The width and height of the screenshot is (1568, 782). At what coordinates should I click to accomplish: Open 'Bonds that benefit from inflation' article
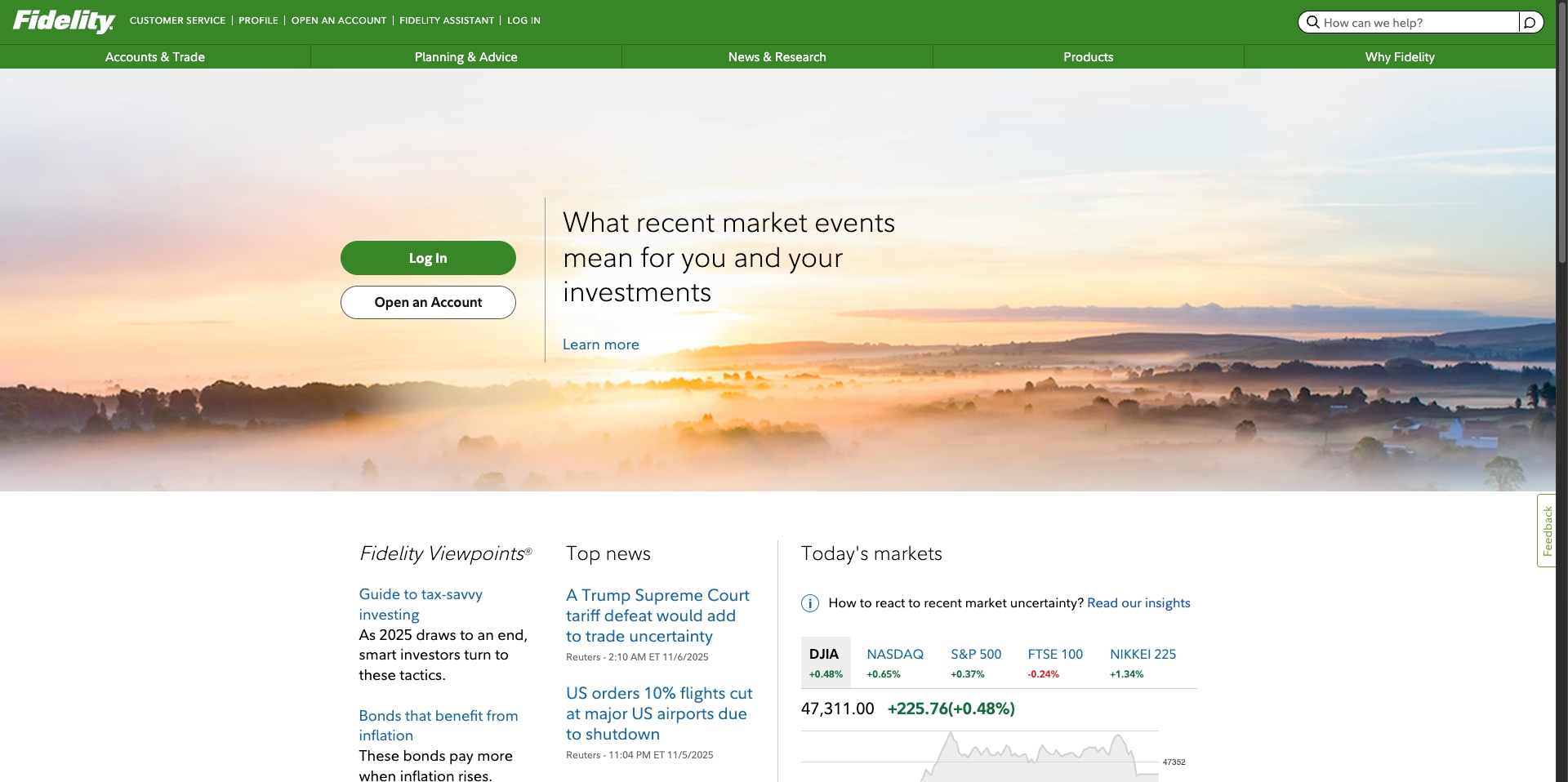pyautogui.click(x=439, y=726)
